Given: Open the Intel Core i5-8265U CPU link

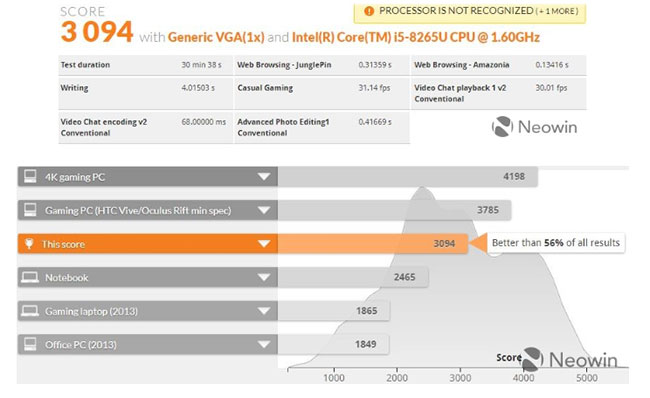Looking at the screenshot, I should click(x=416, y=37).
